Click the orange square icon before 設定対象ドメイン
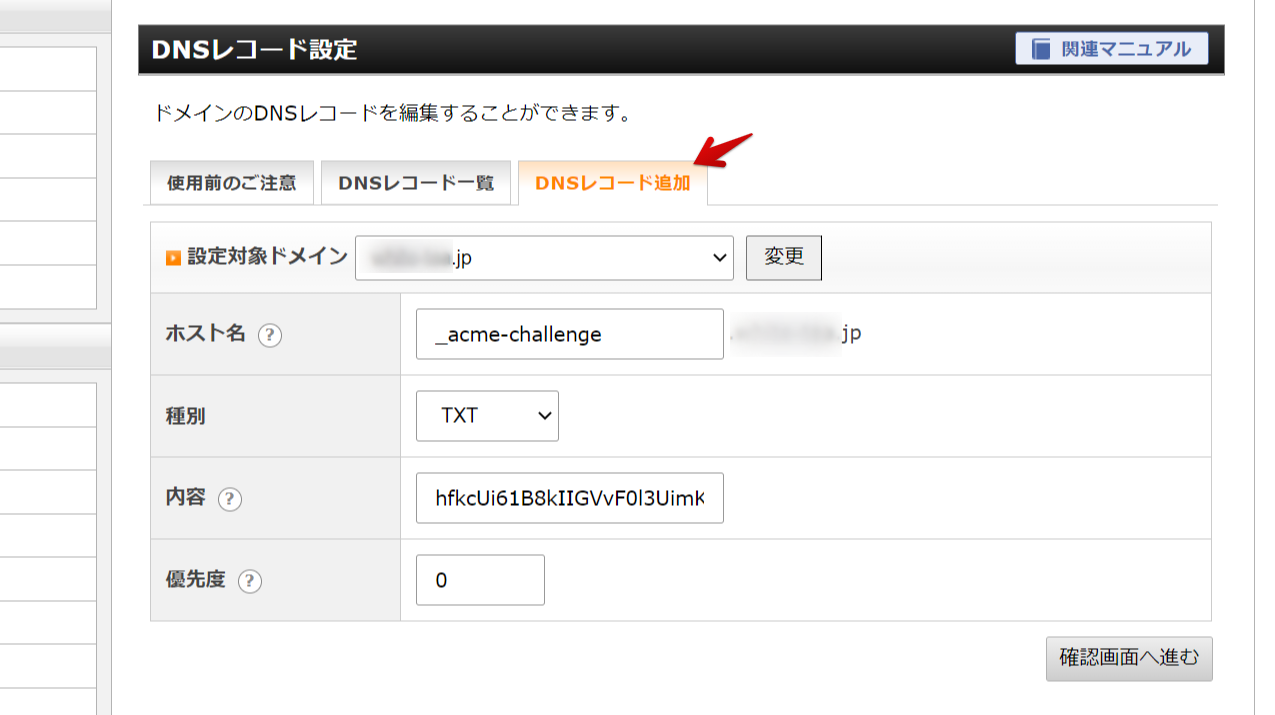Viewport: 1275px width, 715px height. pos(173,258)
